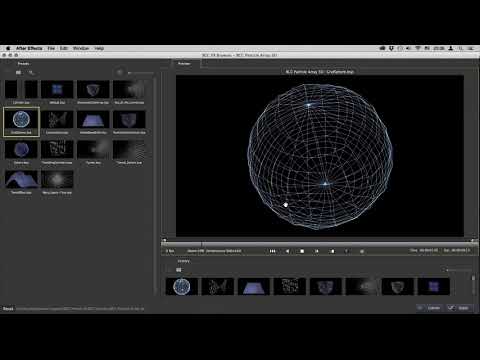
Task: Open the soft glow item in History strip
Action: point(362,287)
